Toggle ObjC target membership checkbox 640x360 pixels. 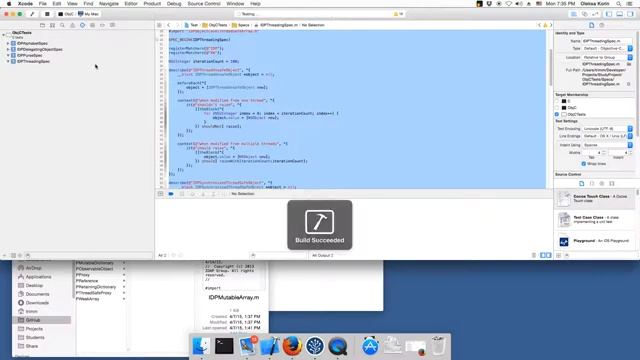click(557, 108)
